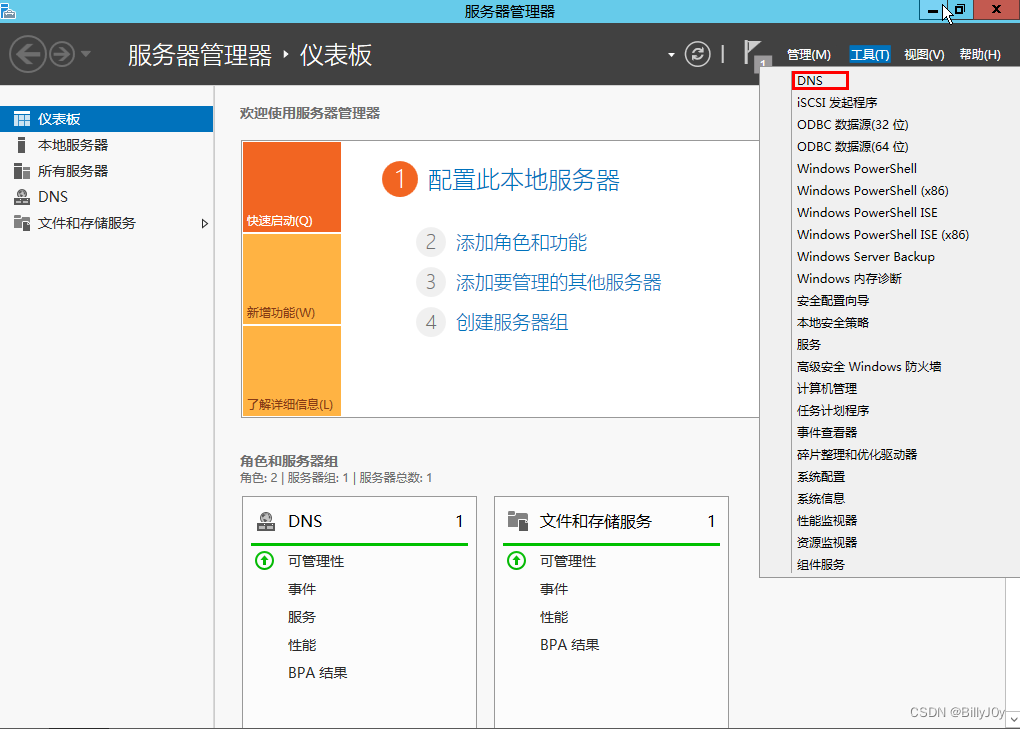This screenshot has width=1020, height=729.
Task: Click the forward navigation arrow
Action: pos(62,54)
